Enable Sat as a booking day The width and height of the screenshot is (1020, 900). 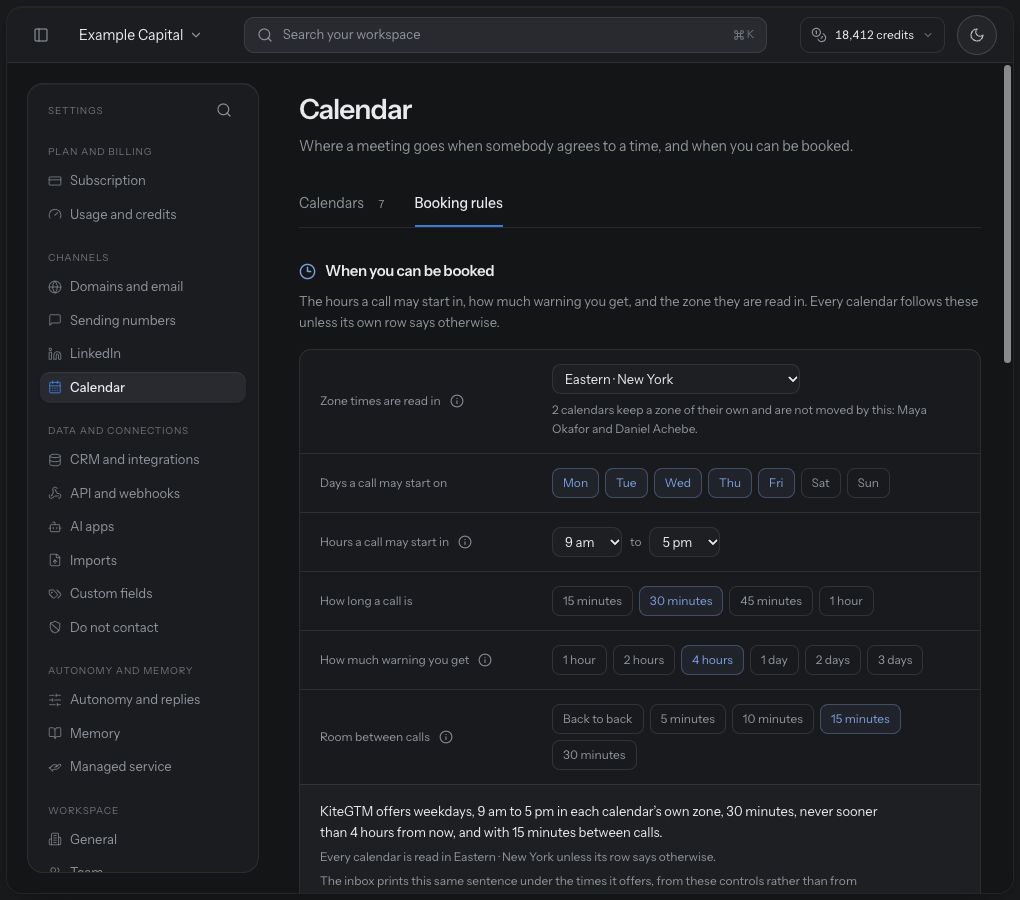tap(820, 483)
